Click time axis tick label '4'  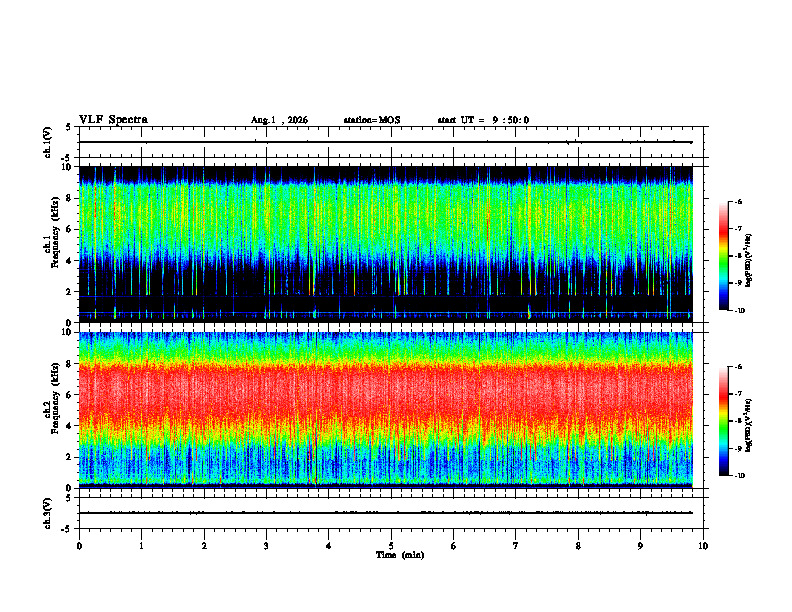click(x=329, y=546)
